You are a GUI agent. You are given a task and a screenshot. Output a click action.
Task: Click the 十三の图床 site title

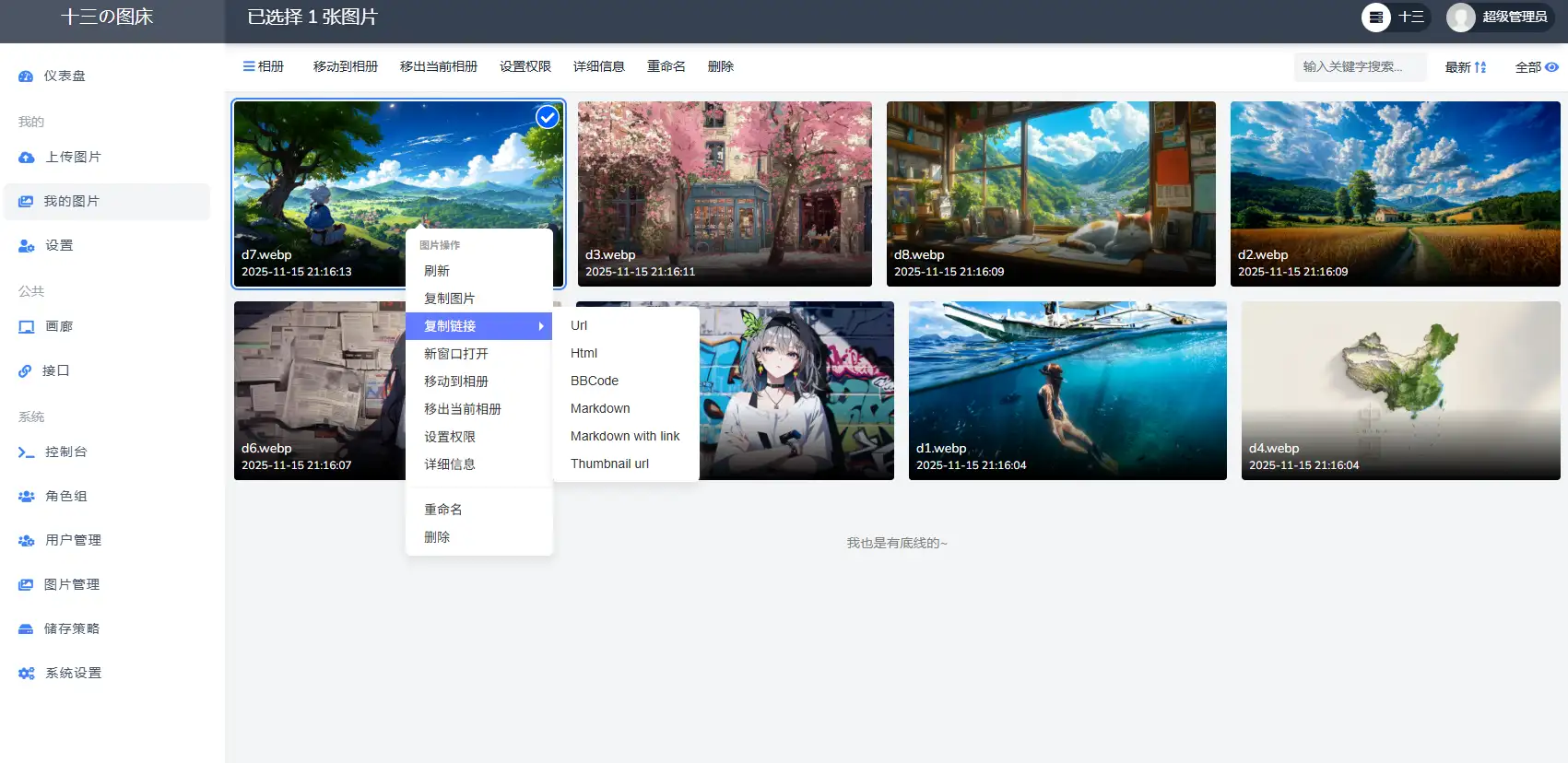click(107, 17)
